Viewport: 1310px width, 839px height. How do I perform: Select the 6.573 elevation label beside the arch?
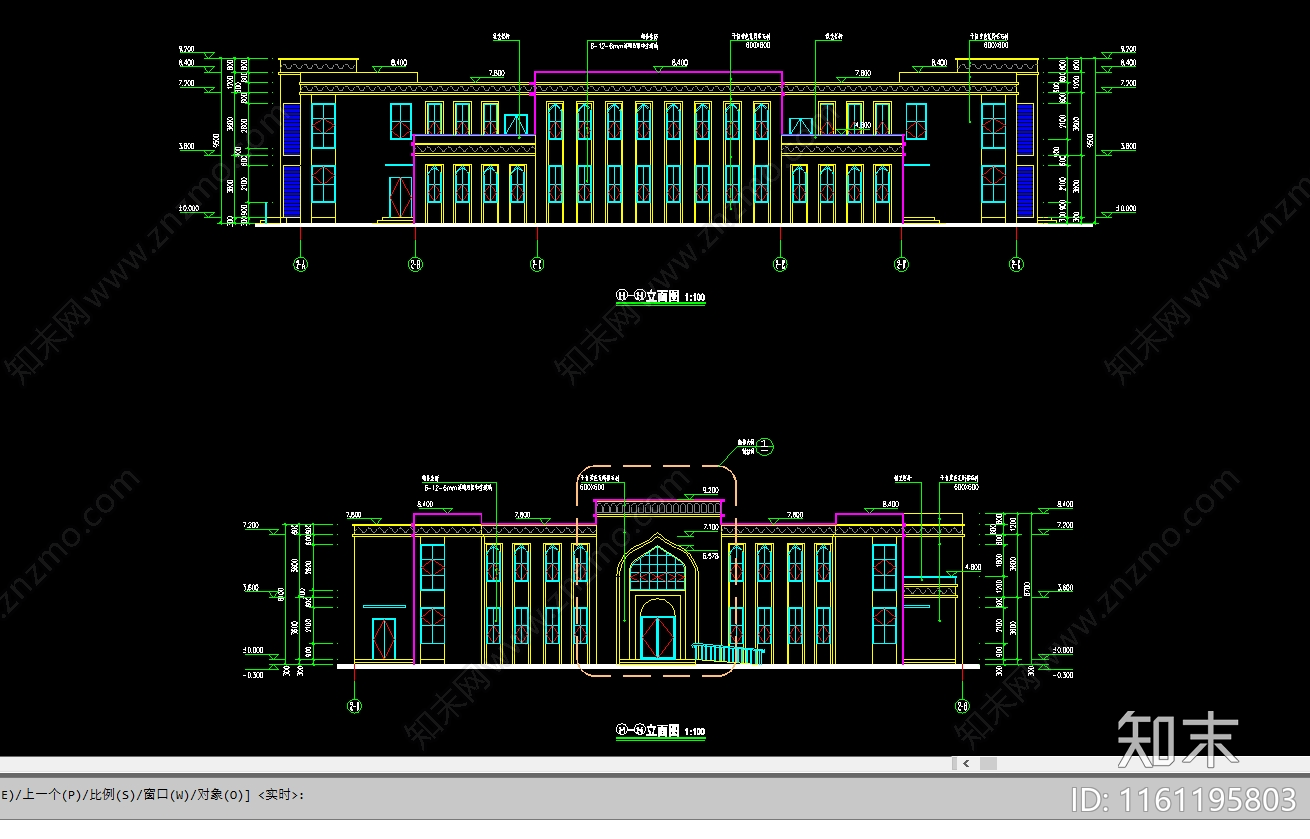(x=710, y=556)
